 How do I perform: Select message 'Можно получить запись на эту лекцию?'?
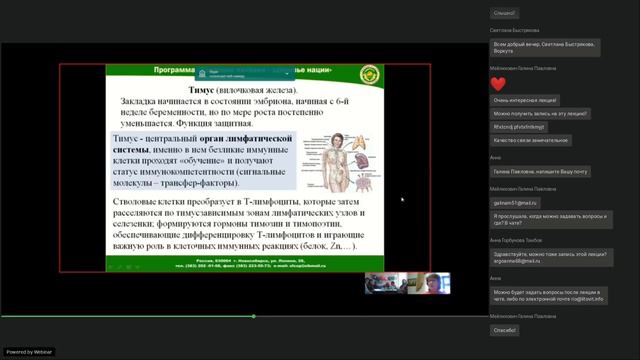click(540, 113)
